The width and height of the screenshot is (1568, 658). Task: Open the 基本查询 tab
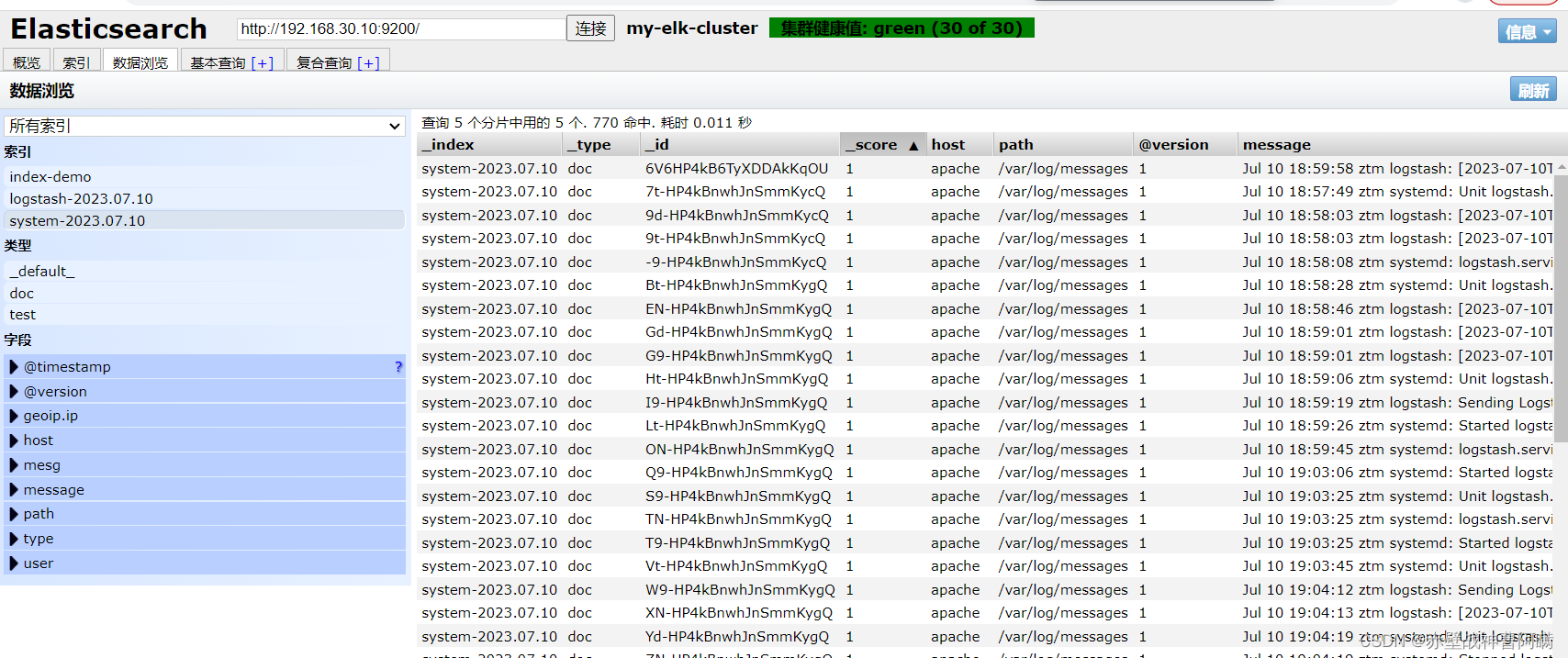coord(218,62)
